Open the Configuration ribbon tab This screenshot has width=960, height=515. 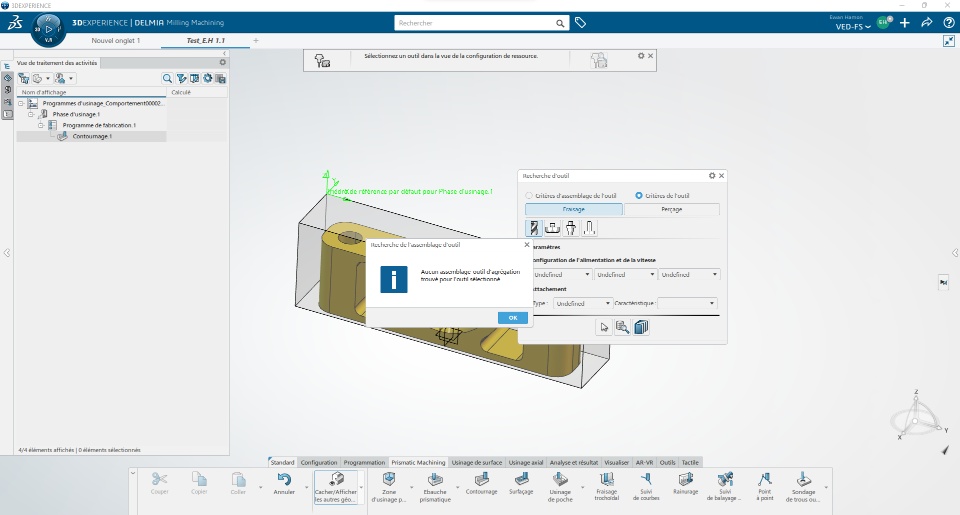[318, 462]
